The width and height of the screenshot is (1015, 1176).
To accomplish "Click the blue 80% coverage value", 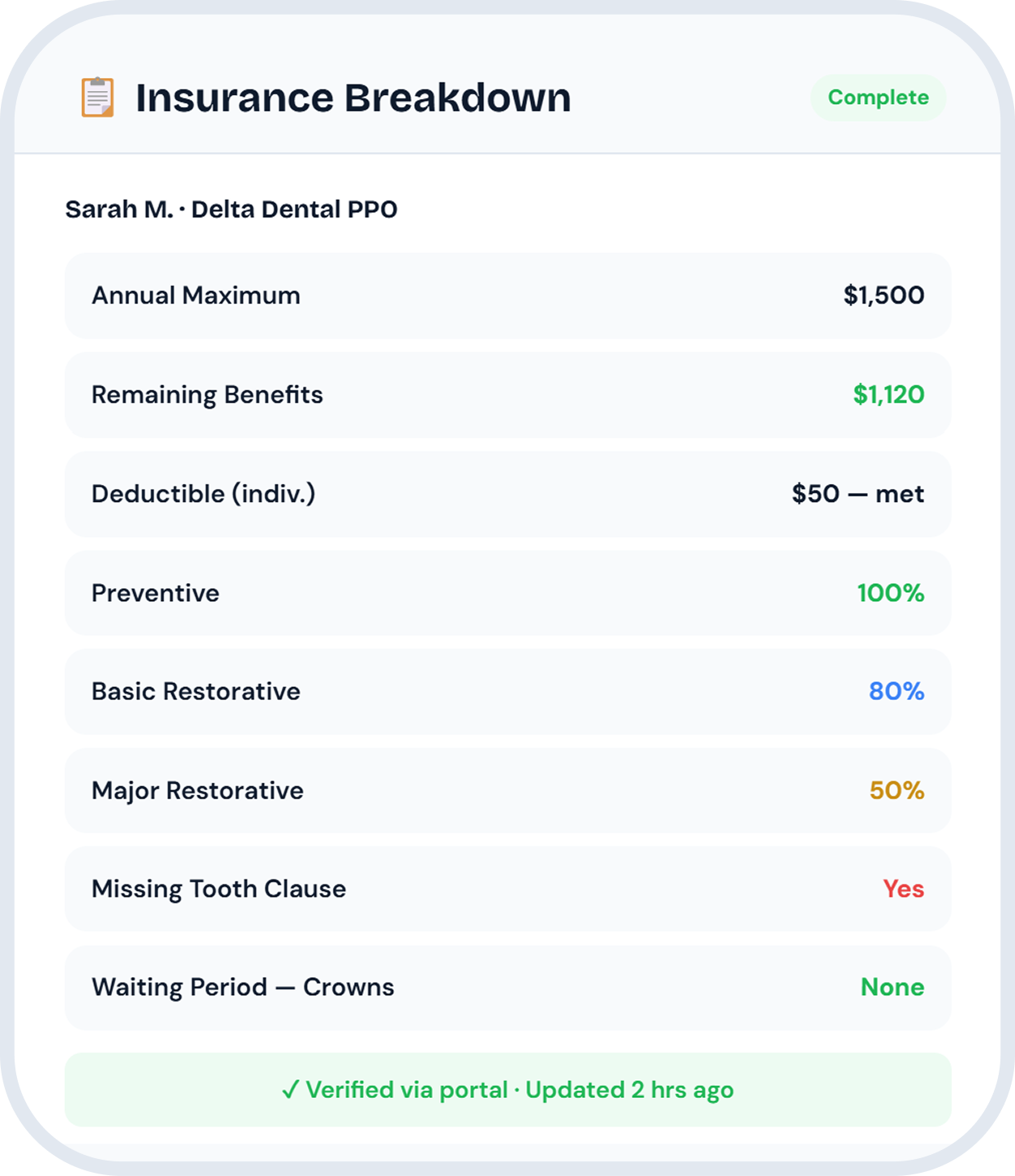I will click(896, 691).
